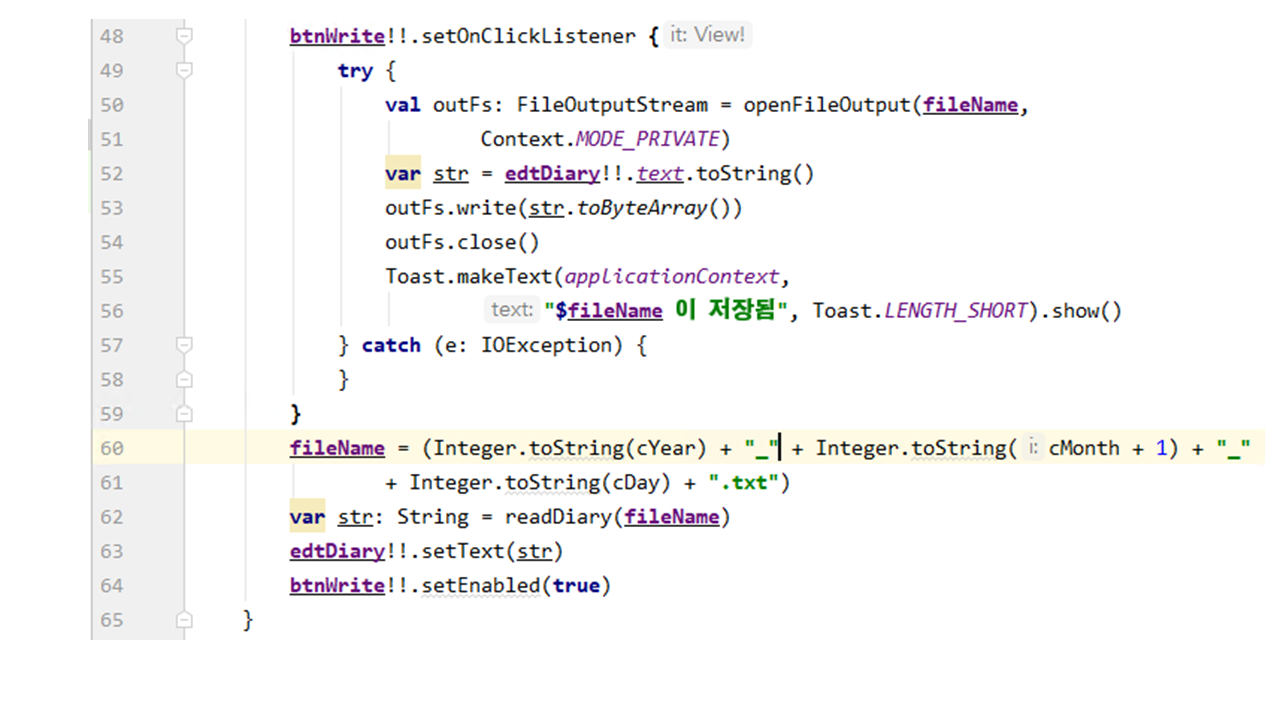The height and width of the screenshot is (720, 1280).
Task: Click line number 52 in the gutter
Action: click(x=112, y=174)
